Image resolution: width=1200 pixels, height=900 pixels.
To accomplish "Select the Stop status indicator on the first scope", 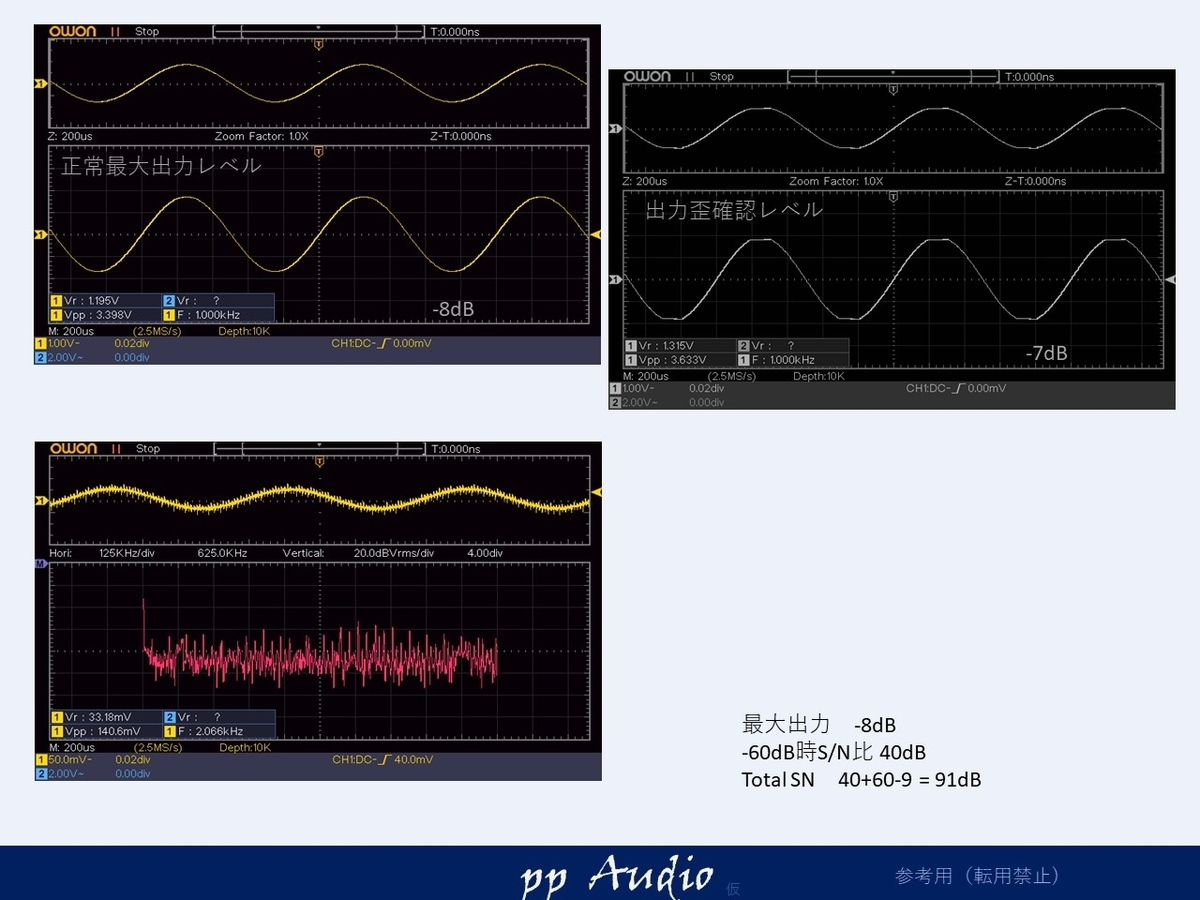I will pos(148,31).
